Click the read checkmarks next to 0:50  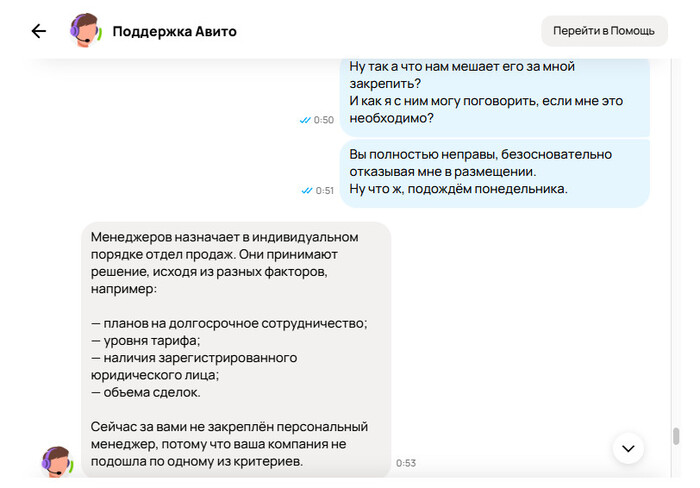tap(305, 120)
